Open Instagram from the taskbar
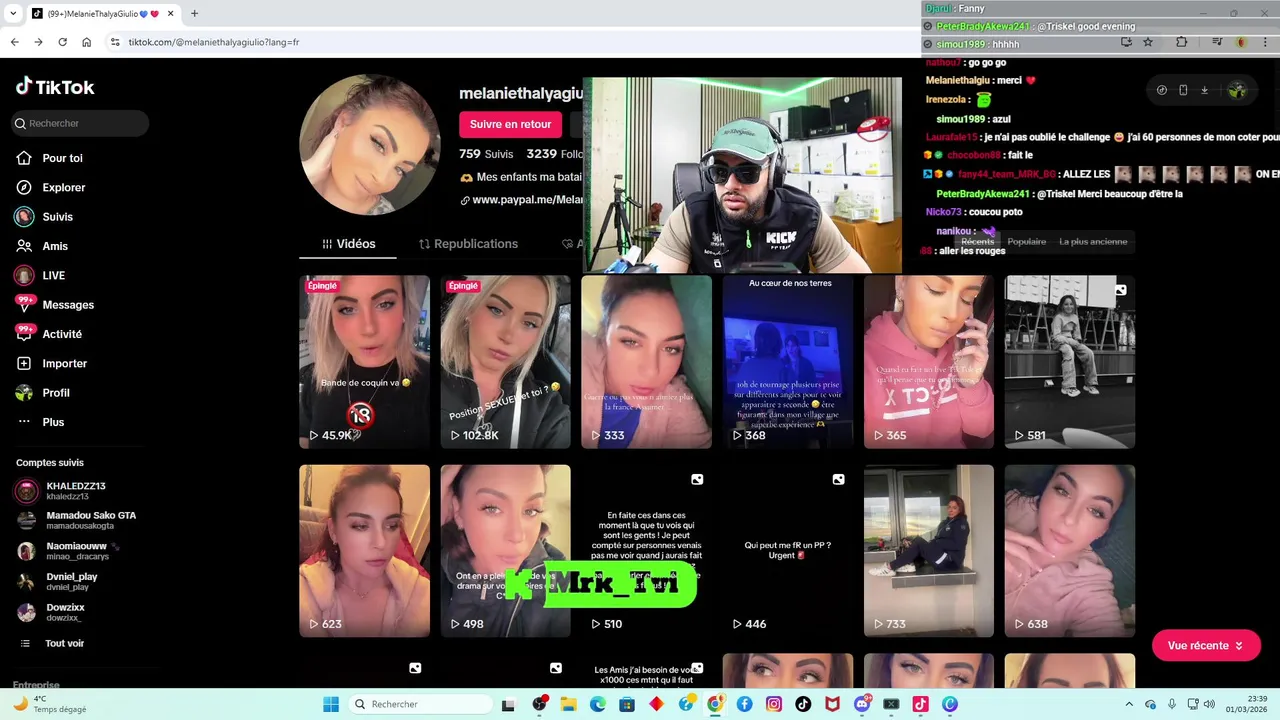1280x720 pixels. click(x=774, y=704)
